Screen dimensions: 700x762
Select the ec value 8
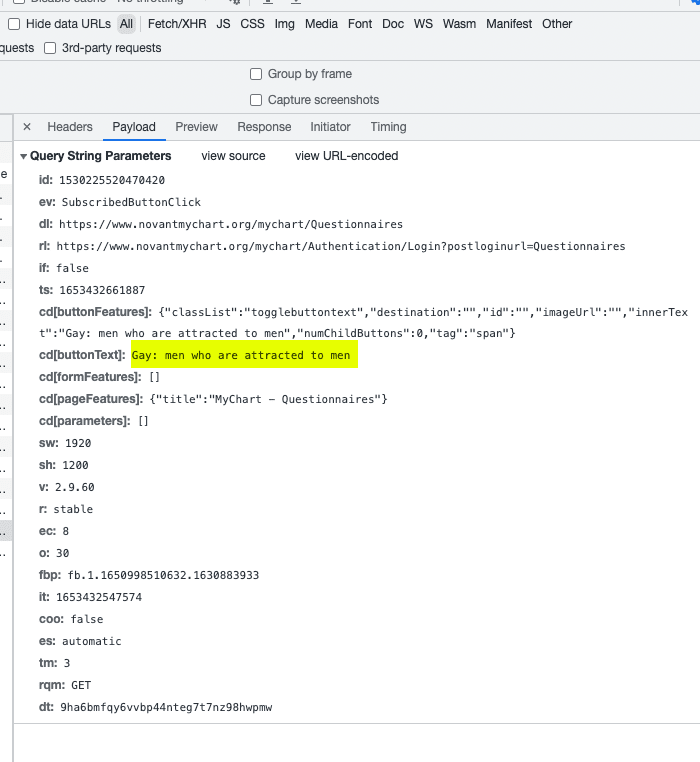[x=66, y=531]
